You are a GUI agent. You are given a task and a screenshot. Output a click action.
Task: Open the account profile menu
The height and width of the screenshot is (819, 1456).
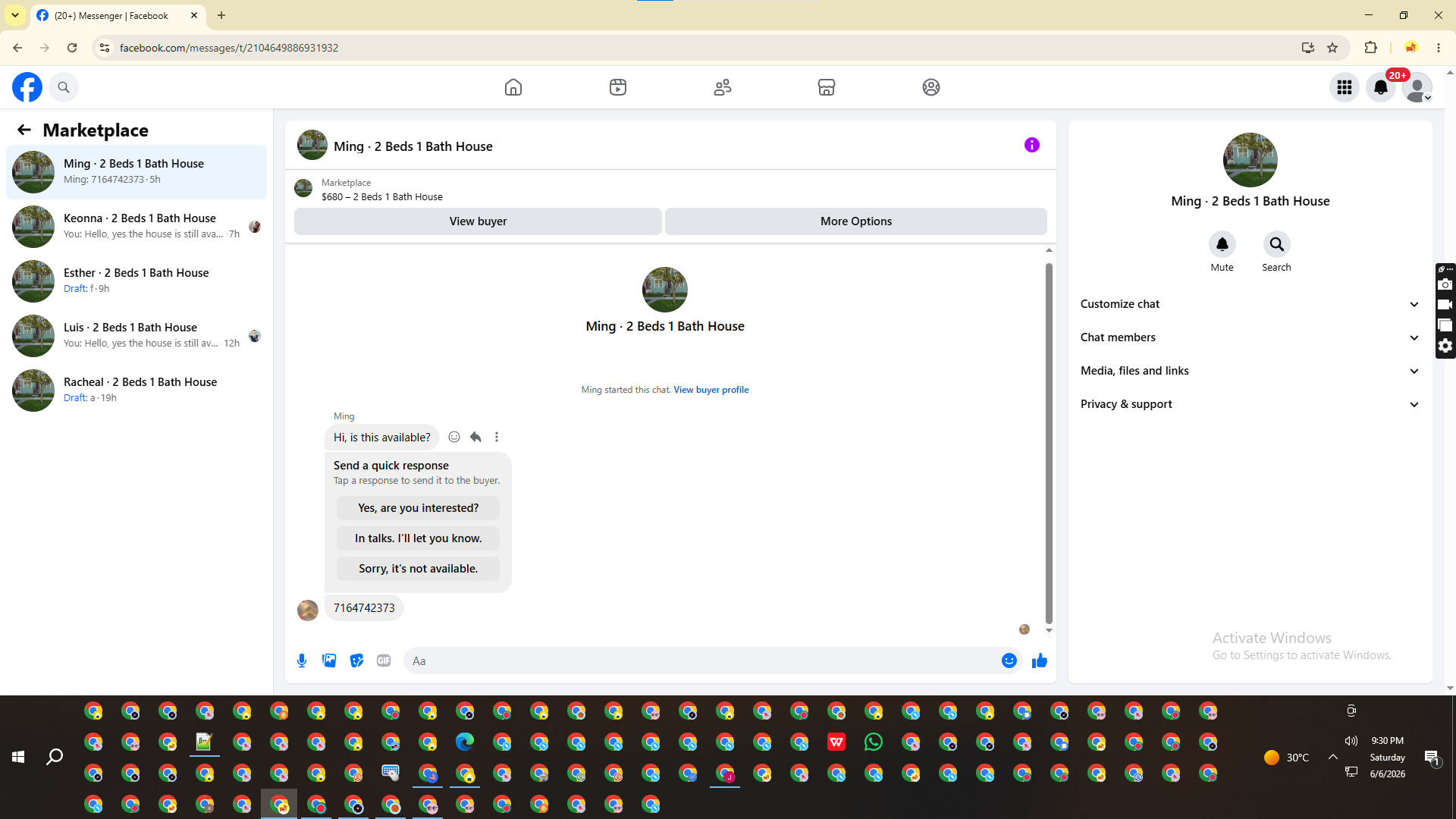point(1417,87)
